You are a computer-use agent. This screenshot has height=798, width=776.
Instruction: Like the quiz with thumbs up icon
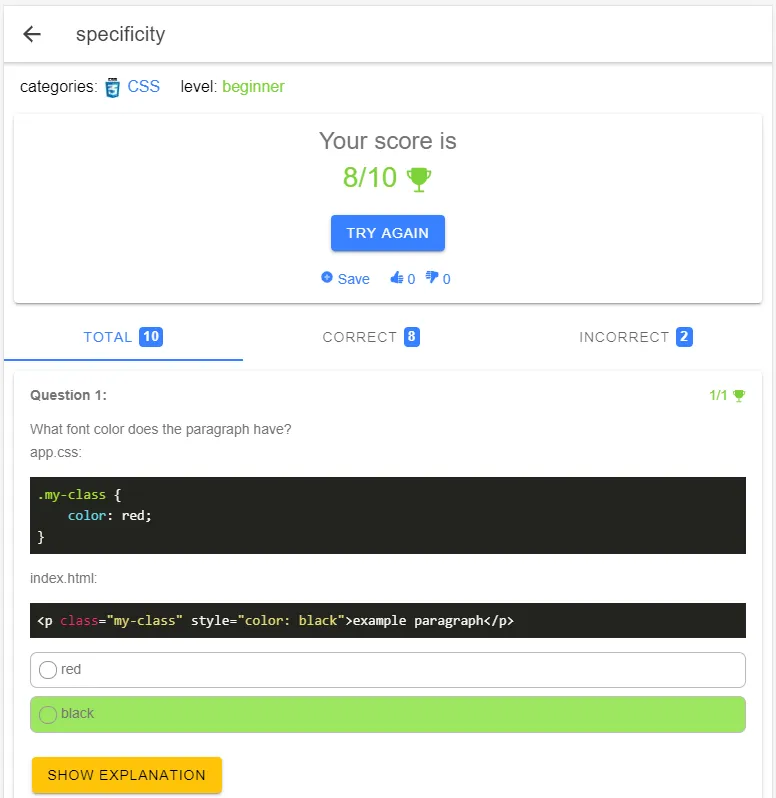tap(397, 277)
